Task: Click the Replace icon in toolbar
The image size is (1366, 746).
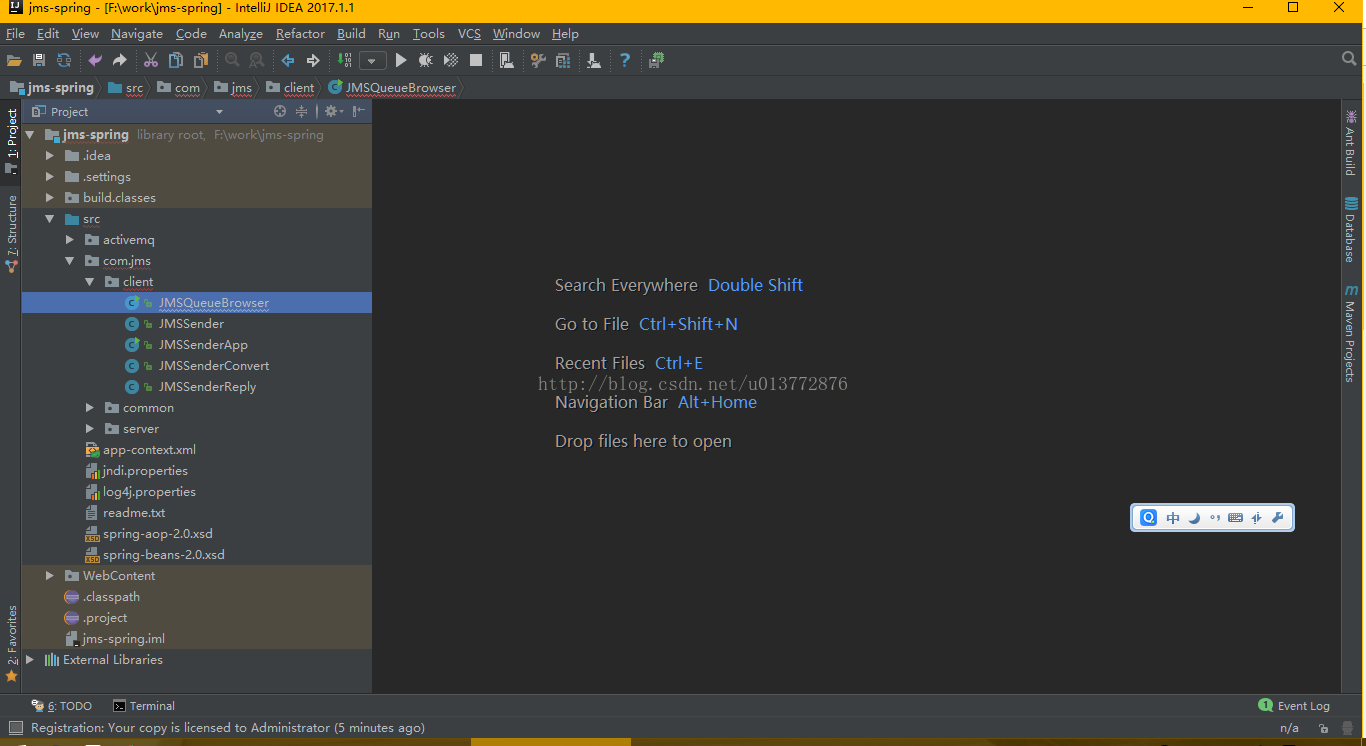Action: pyautogui.click(x=257, y=60)
